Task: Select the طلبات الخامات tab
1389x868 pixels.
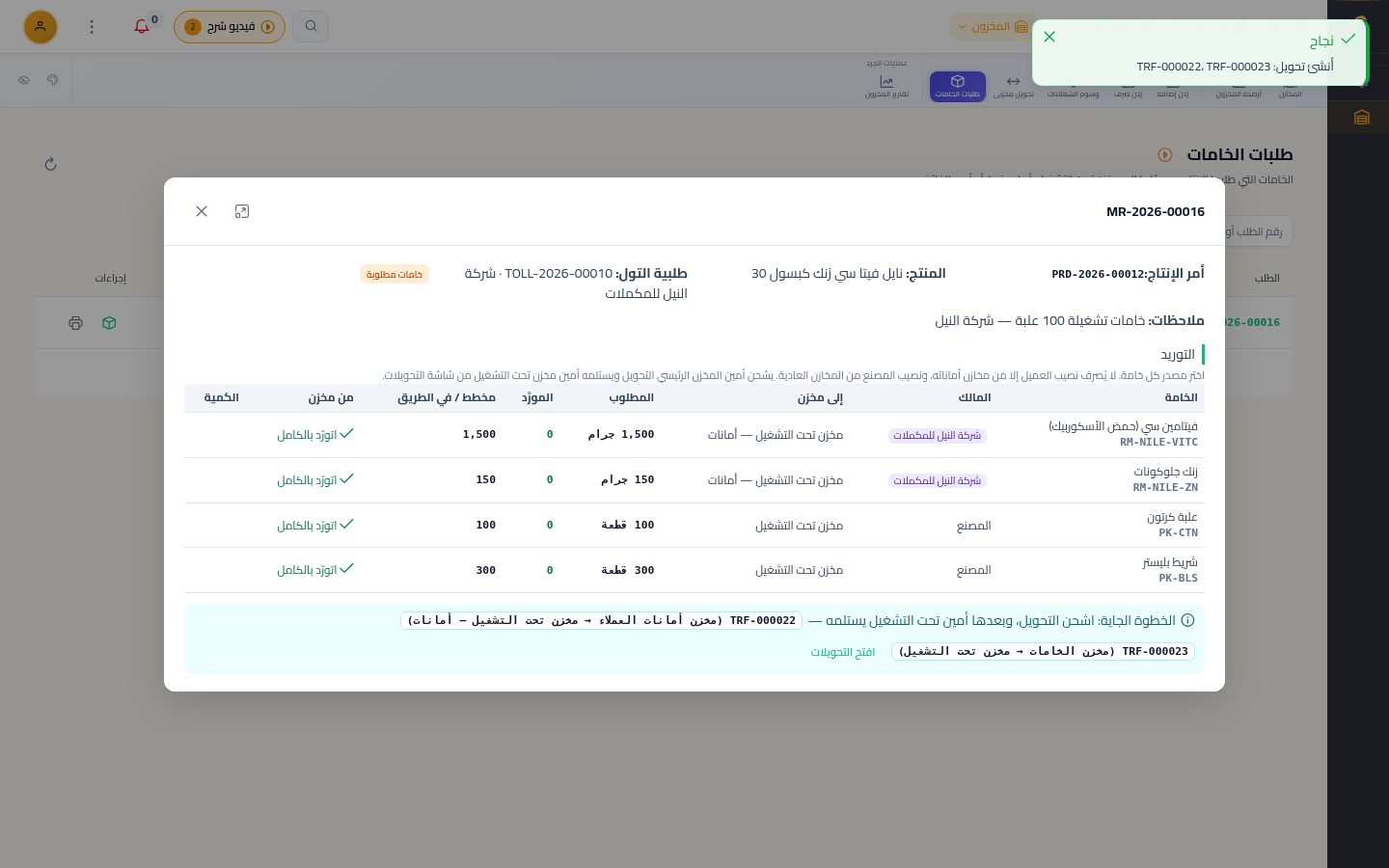Action: (958, 87)
